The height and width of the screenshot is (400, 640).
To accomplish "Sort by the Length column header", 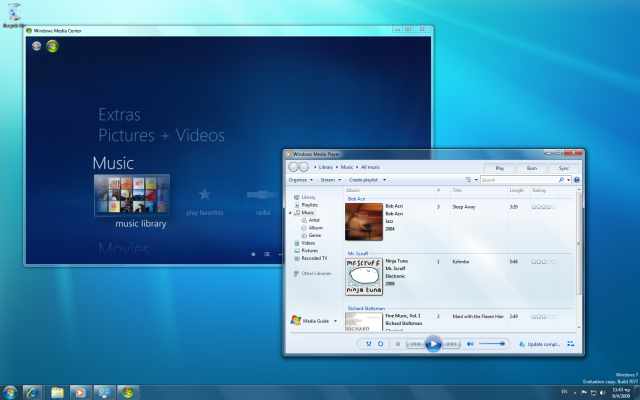I will [x=516, y=191].
